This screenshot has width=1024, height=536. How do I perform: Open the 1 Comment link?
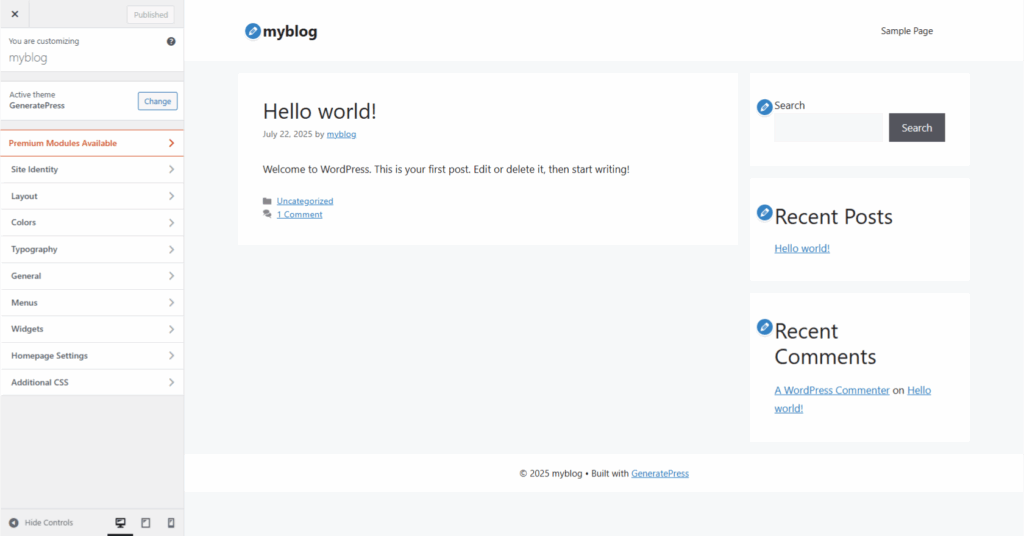[x=299, y=214]
